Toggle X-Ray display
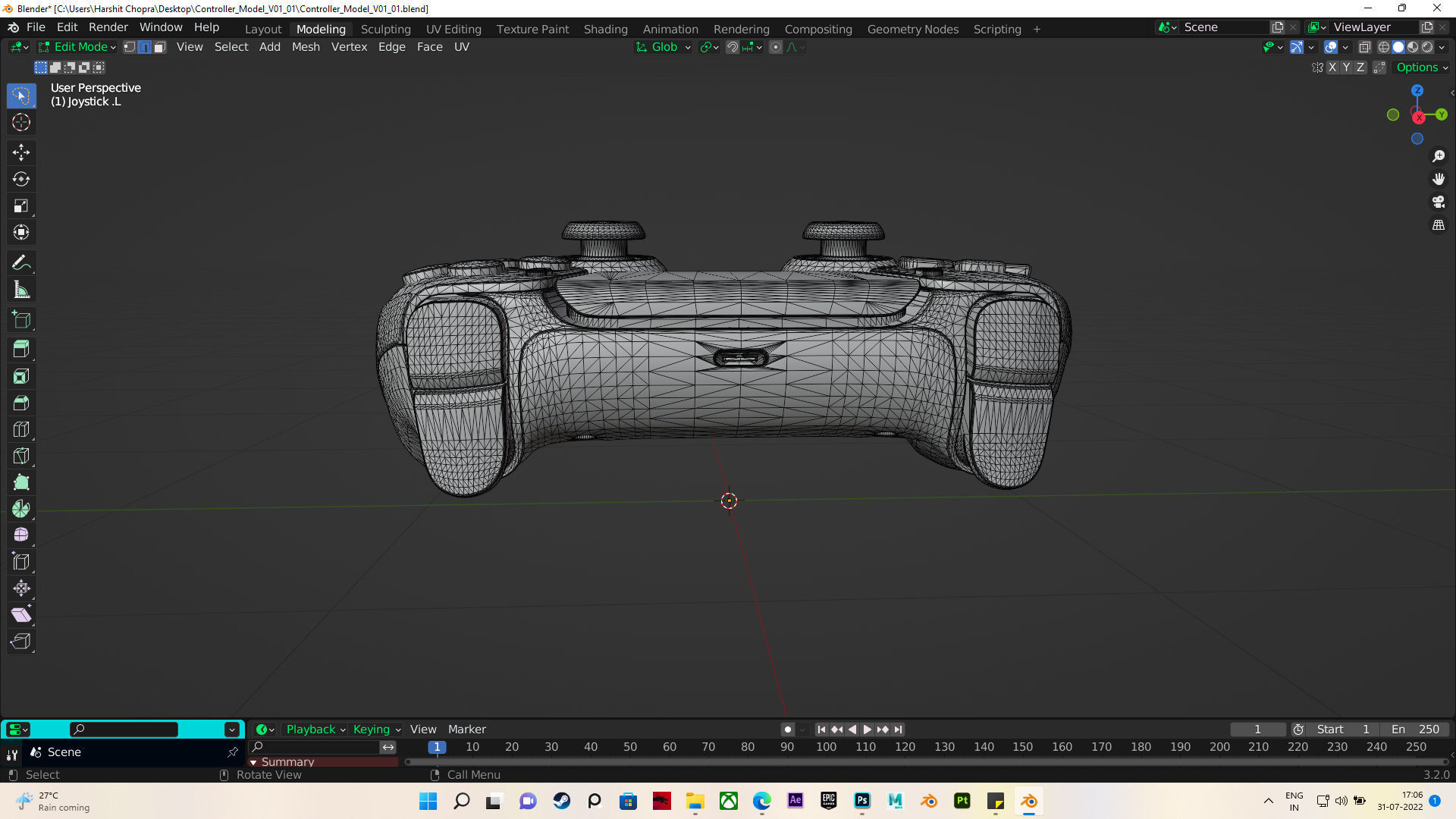The image size is (1456, 819). point(1364,47)
